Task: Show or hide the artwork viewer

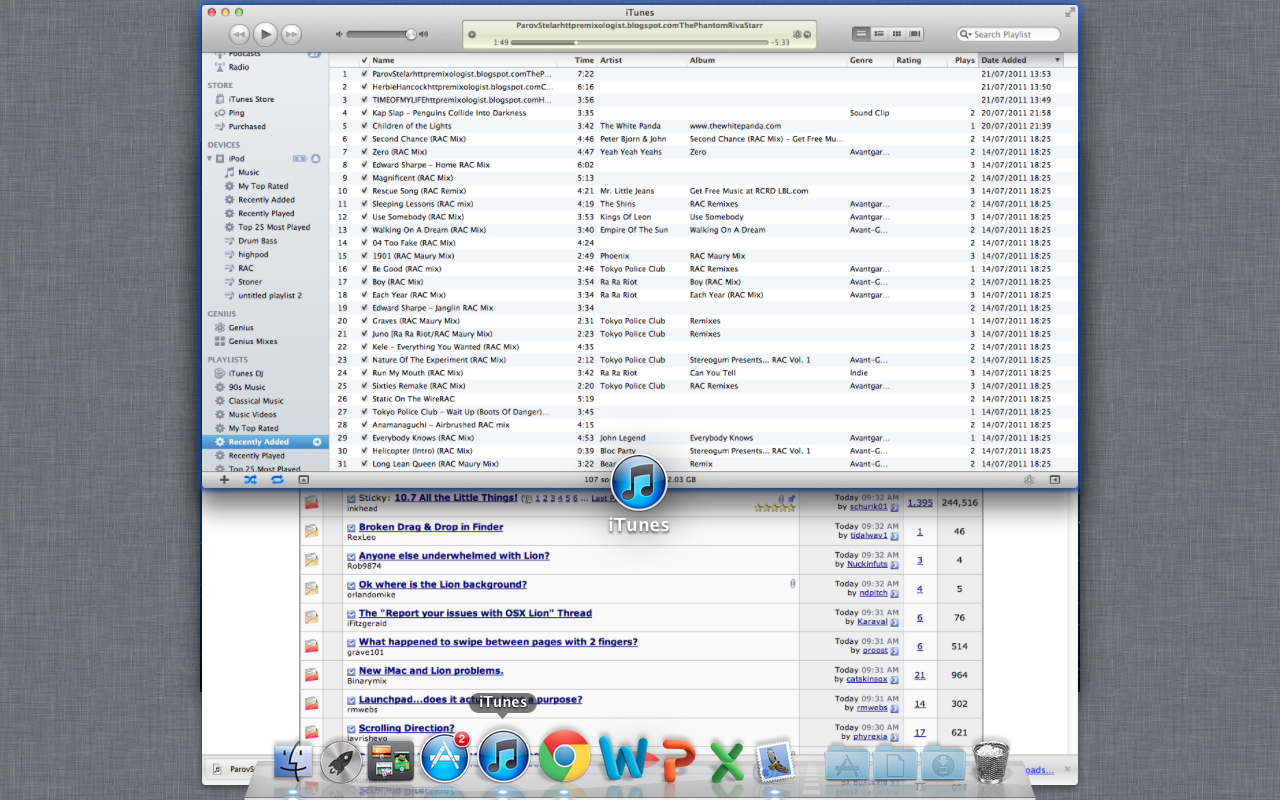Action: coord(304,479)
